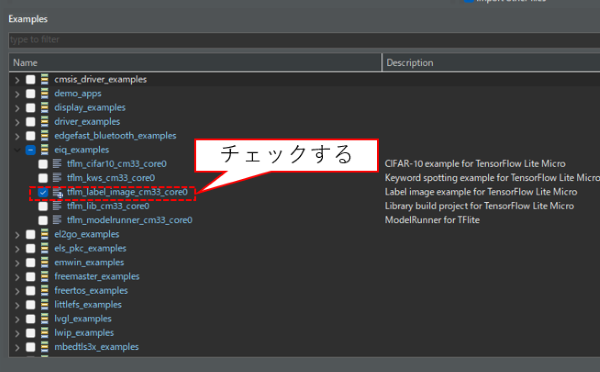This screenshot has height=372, width=600.
Task: Toggle the eiq_examples partial checkbox
Action: (31, 150)
